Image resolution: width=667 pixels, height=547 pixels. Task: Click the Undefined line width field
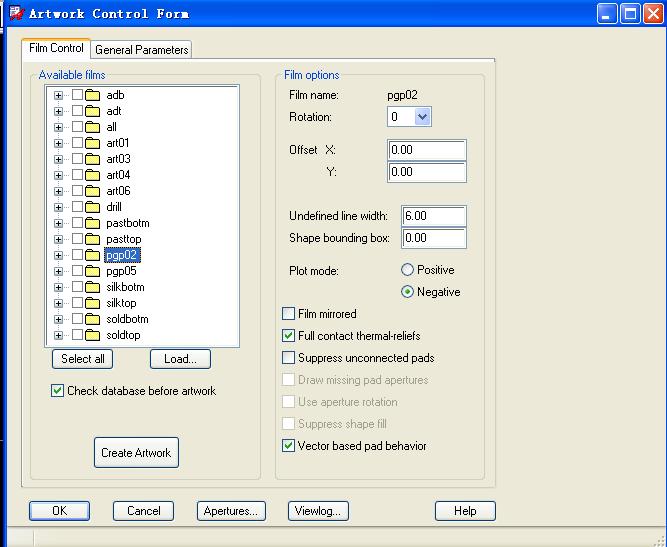434,216
